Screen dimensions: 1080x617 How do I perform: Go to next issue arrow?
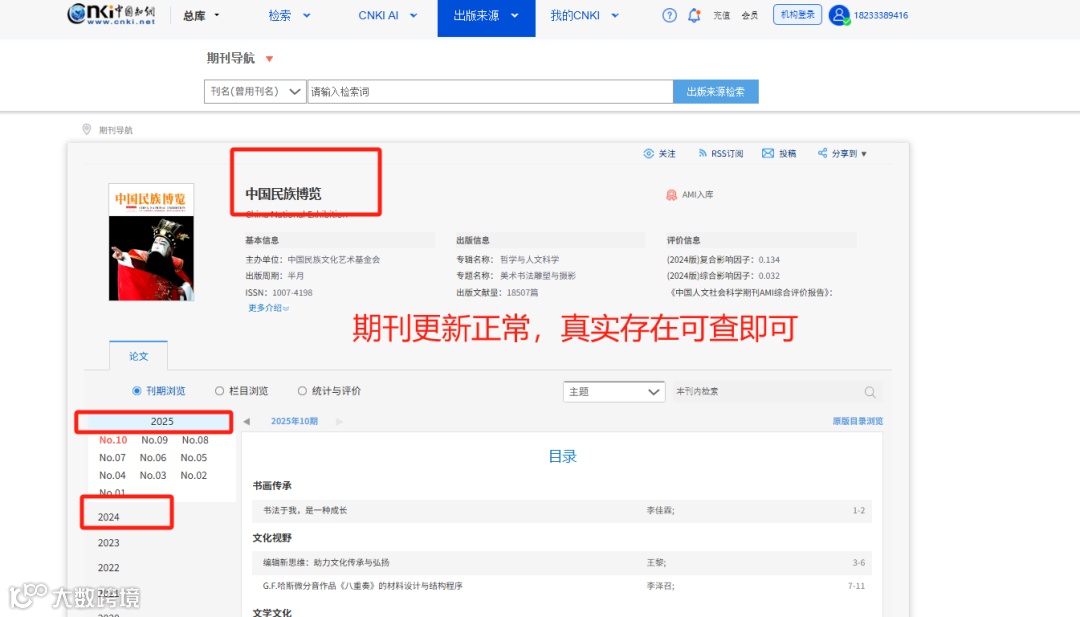[x=340, y=421]
